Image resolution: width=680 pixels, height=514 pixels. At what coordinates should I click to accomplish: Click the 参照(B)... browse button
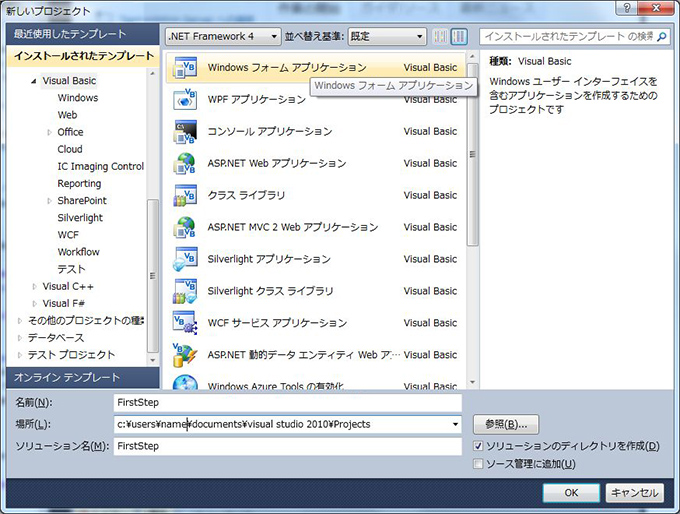coord(506,424)
